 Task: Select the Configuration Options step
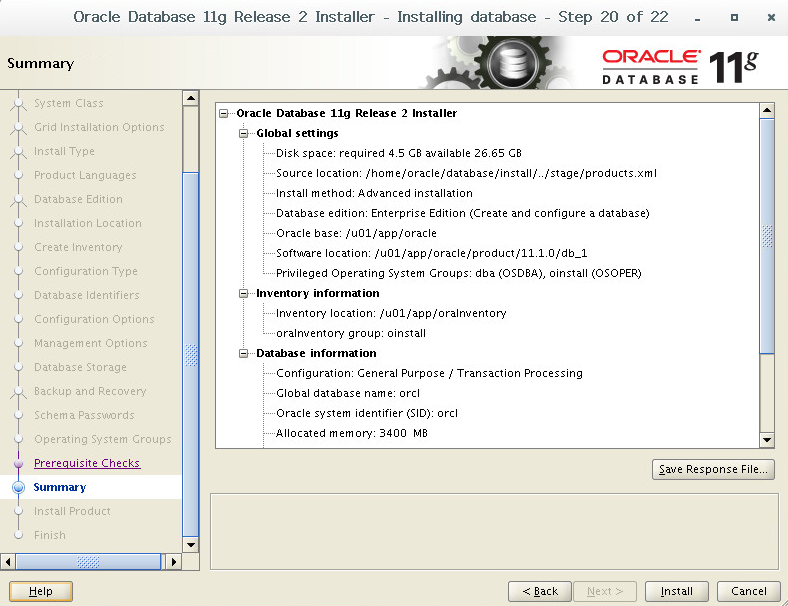pyautogui.click(x=94, y=319)
